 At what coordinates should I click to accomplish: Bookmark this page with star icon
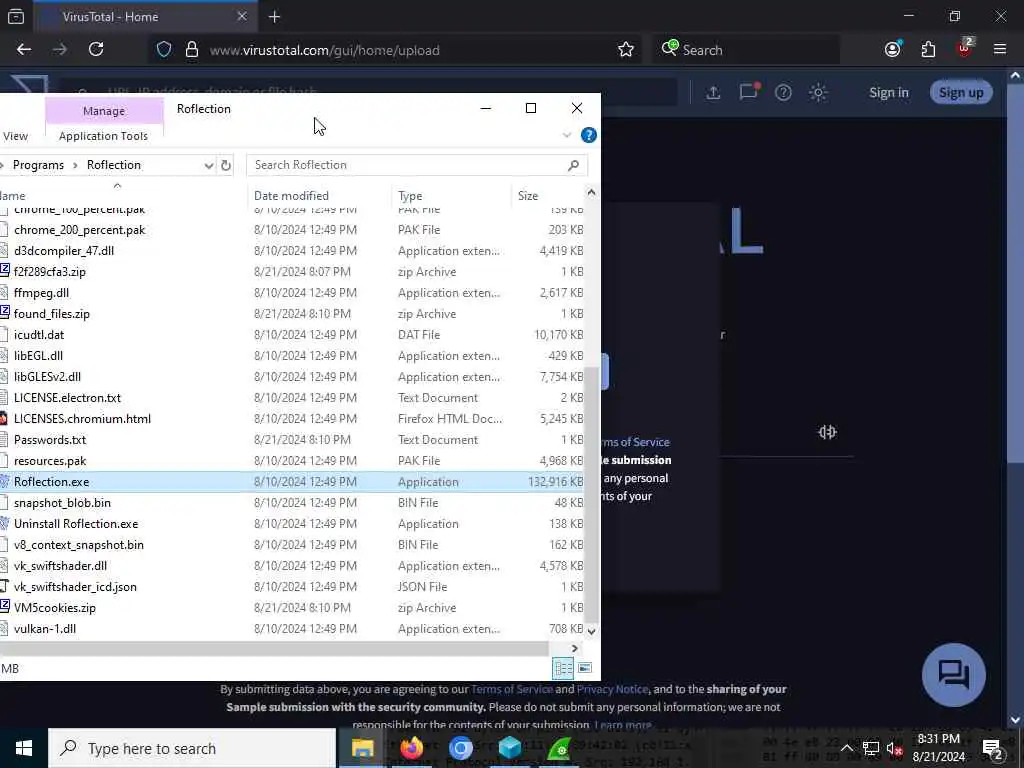pyautogui.click(x=626, y=50)
